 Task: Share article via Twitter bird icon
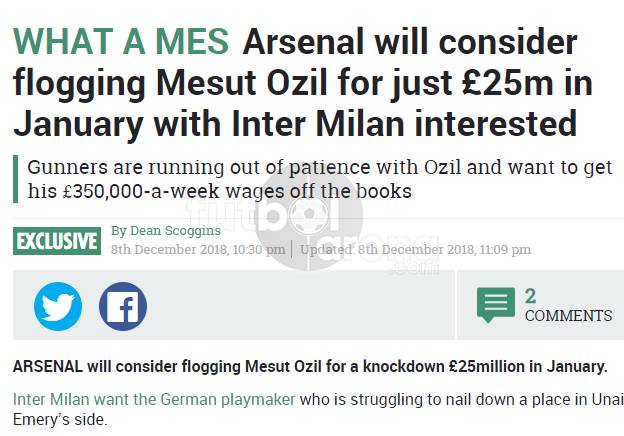pyautogui.click(x=58, y=306)
